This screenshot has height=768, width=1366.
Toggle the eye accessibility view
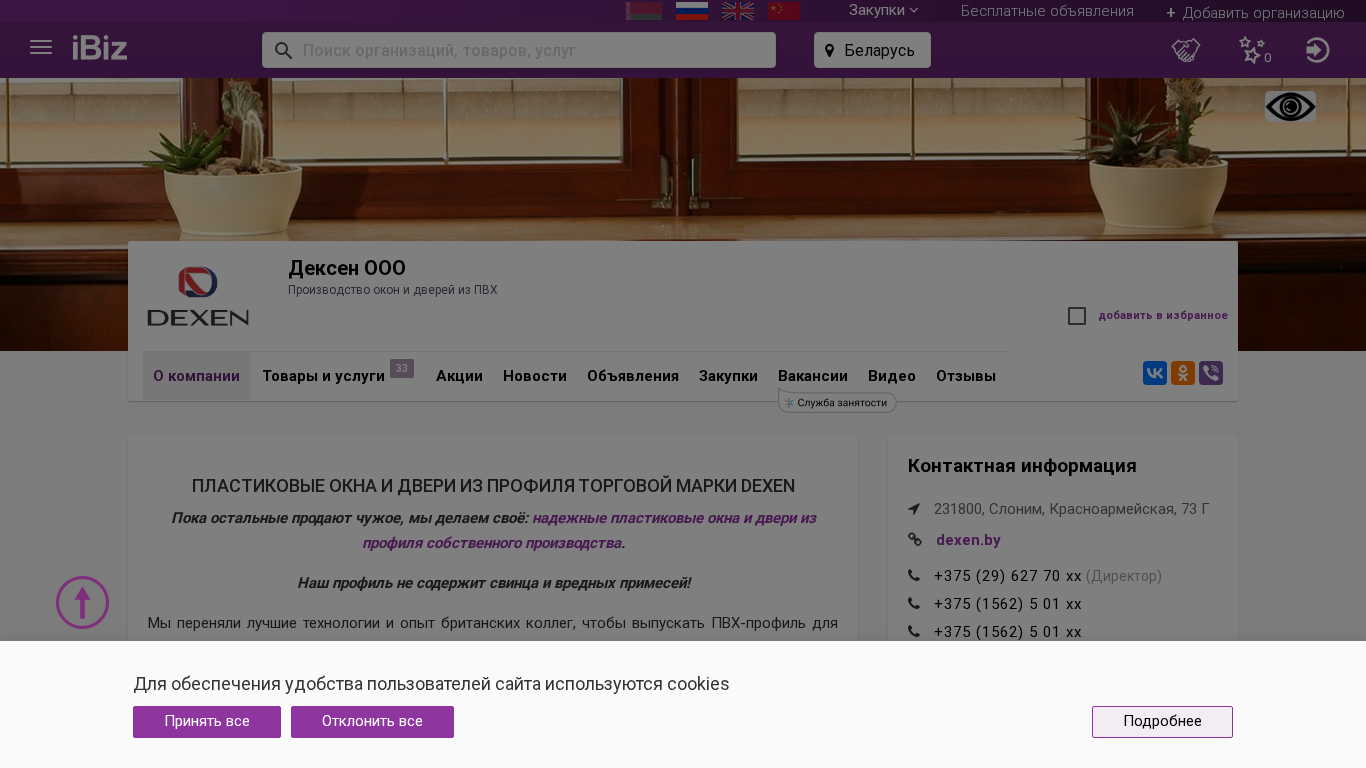point(1290,107)
